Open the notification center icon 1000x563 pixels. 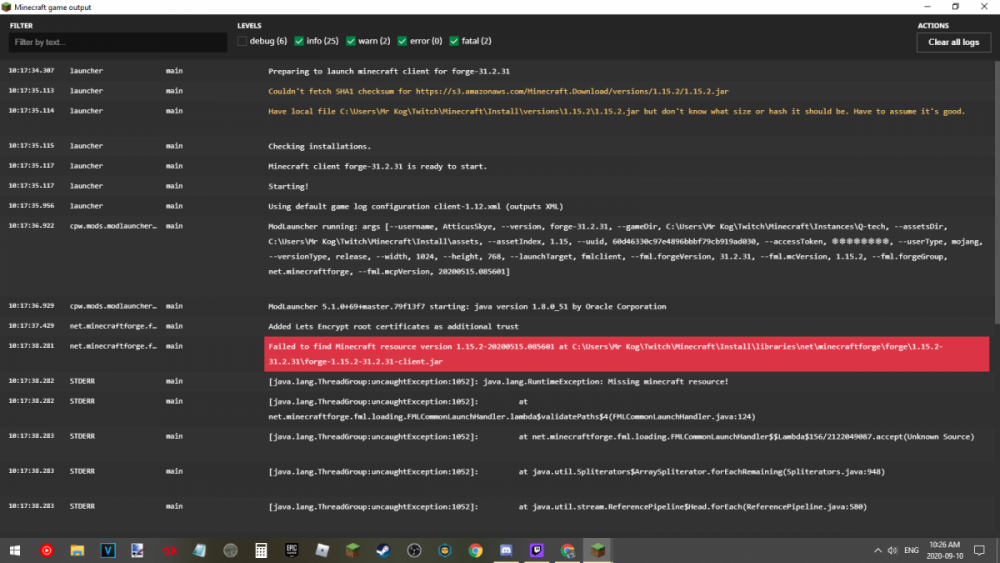pyautogui.click(x=980, y=550)
